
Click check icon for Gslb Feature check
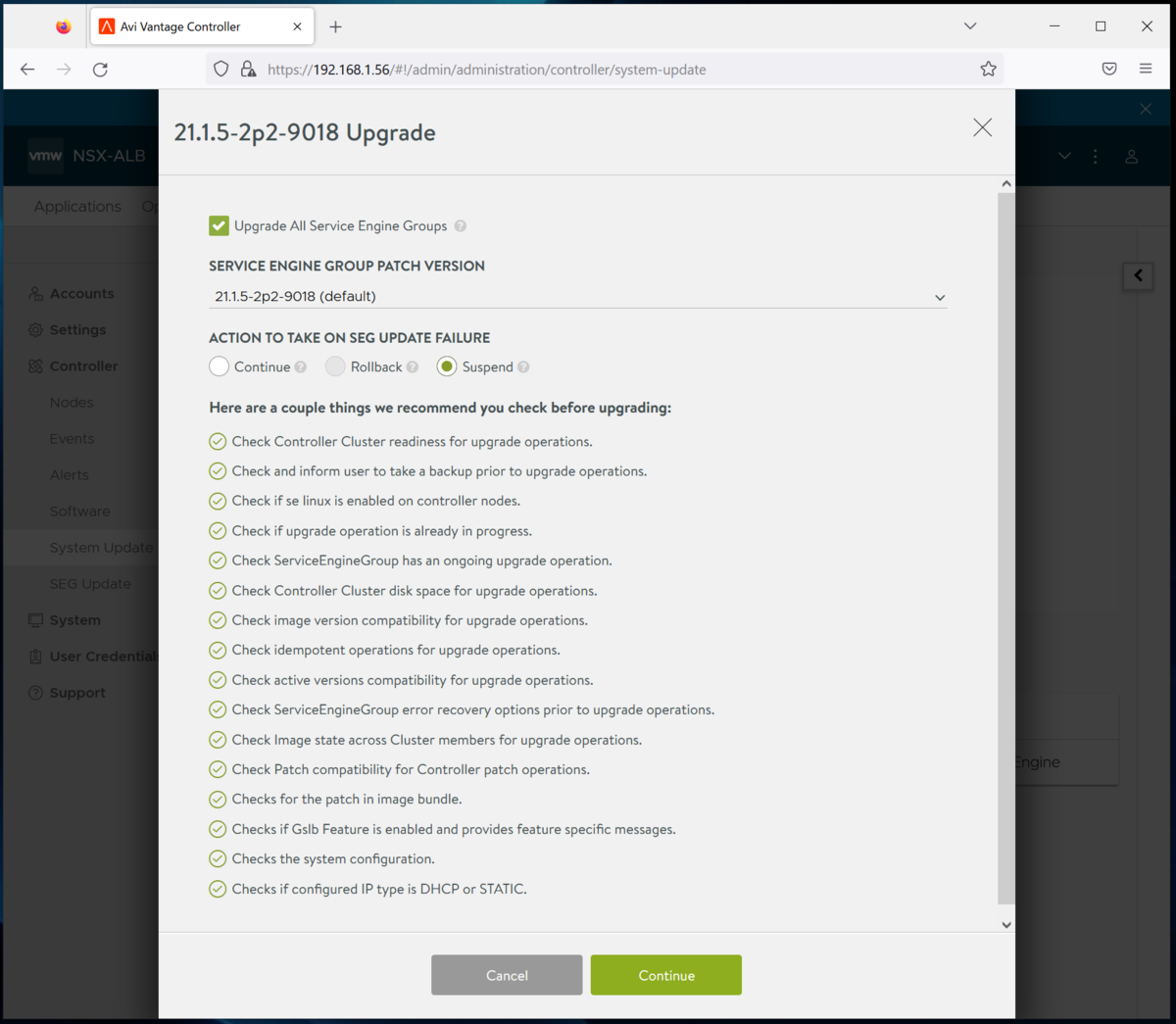click(x=218, y=829)
